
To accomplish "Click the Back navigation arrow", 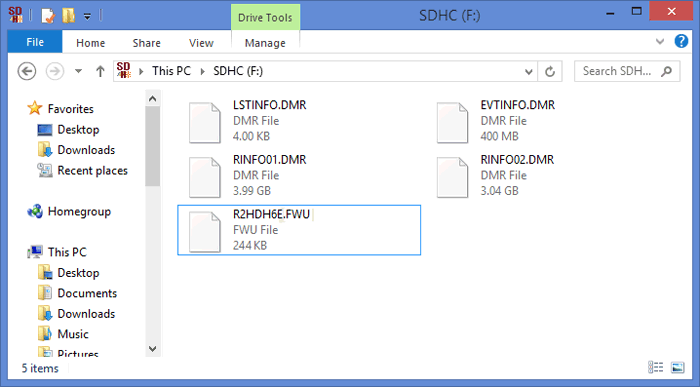I will tap(27, 71).
